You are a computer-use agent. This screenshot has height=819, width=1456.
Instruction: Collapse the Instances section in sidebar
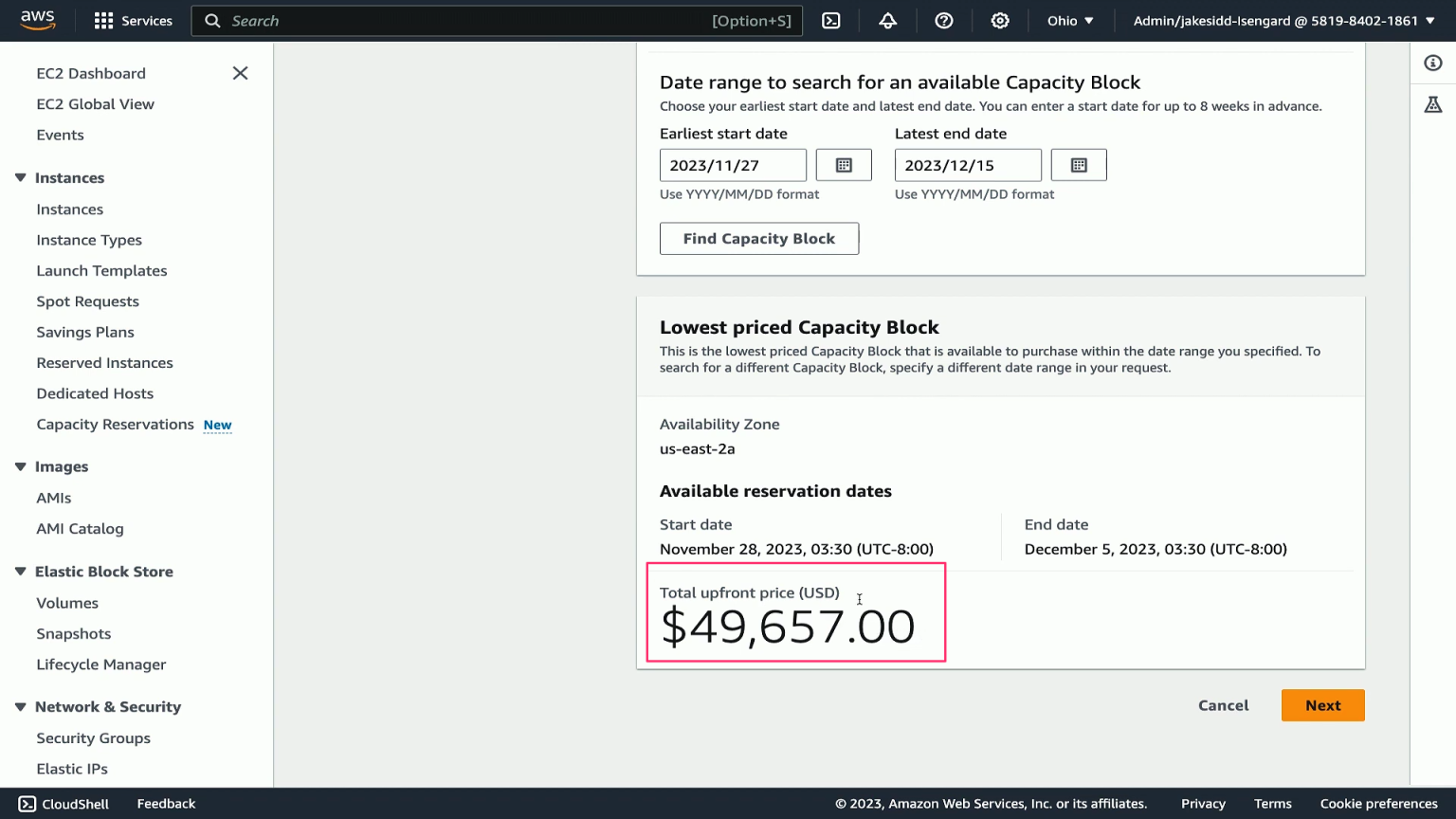tap(19, 177)
